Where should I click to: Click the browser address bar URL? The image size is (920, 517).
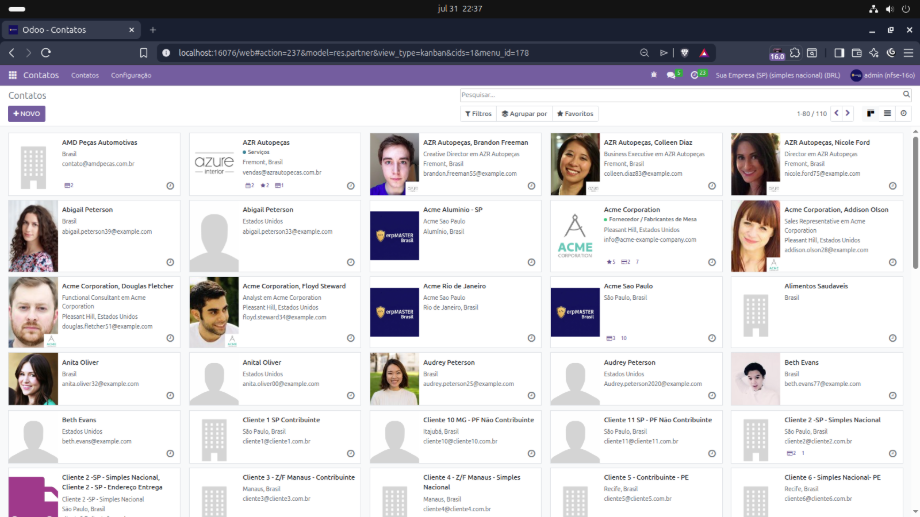point(353,53)
